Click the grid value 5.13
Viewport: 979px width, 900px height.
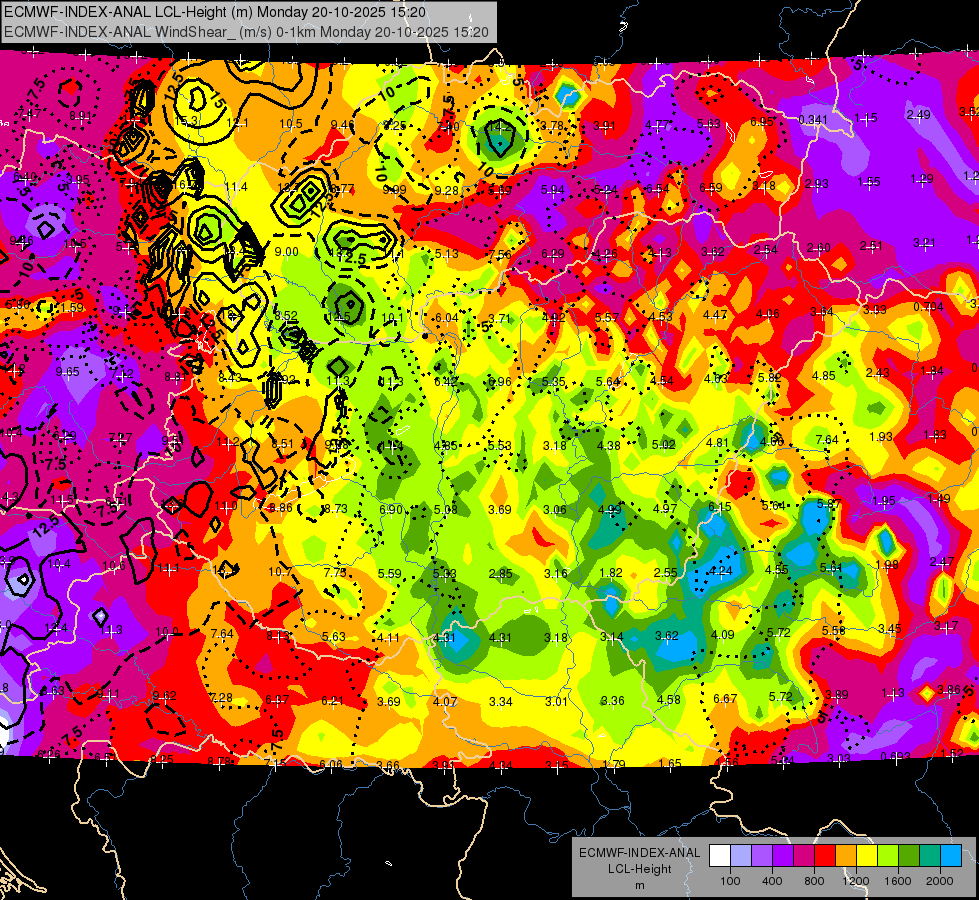coord(447,254)
